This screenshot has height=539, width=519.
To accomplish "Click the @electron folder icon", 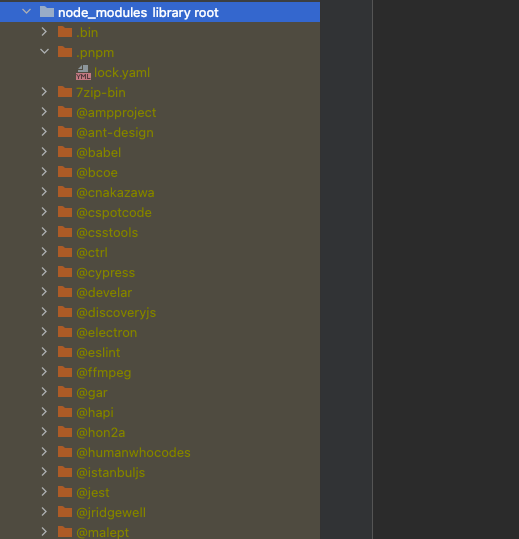I will (65, 332).
